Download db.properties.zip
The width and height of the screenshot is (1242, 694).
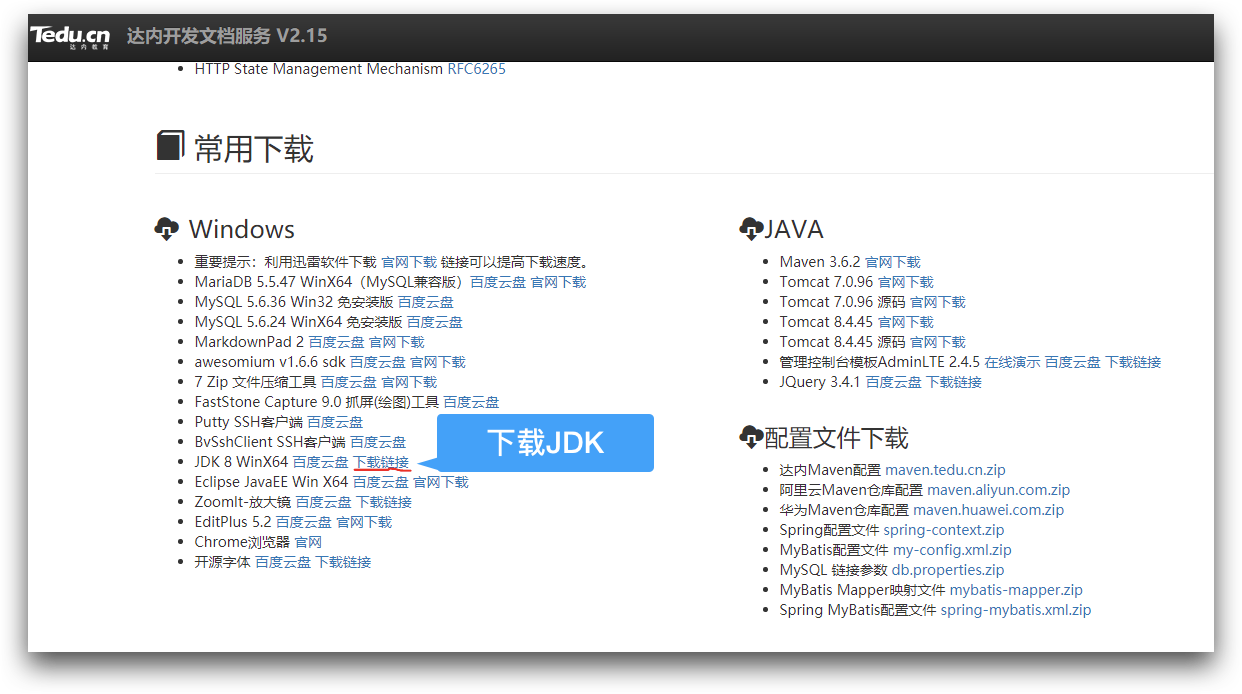(x=949, y=570)
